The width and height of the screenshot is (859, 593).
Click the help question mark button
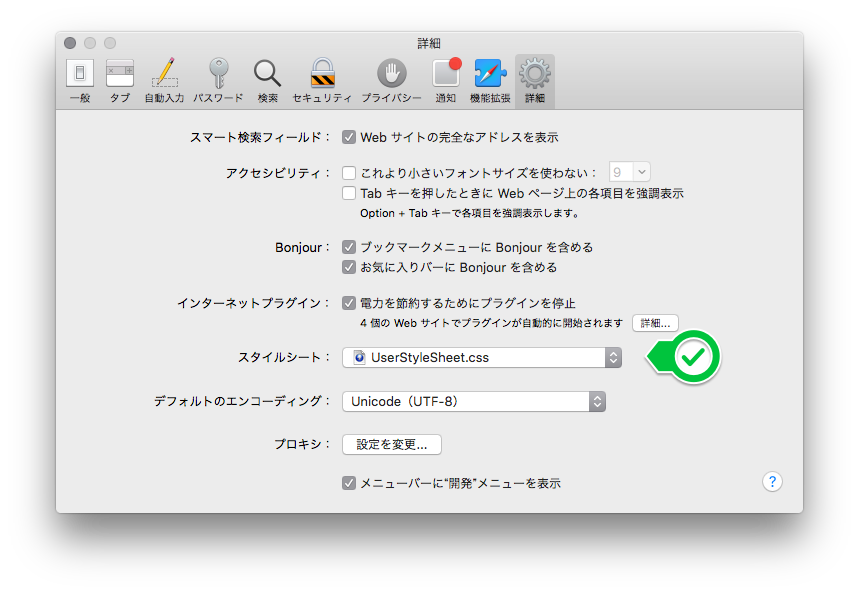pyautogui.click(x=772, y=482)
